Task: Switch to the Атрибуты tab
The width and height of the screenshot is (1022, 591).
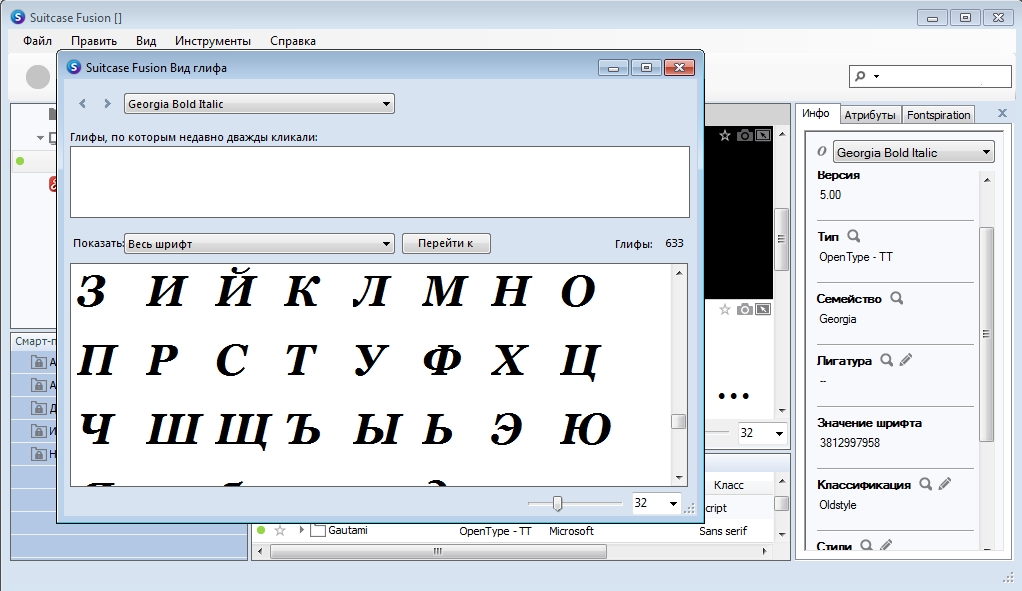Action: tap(869, 115)
